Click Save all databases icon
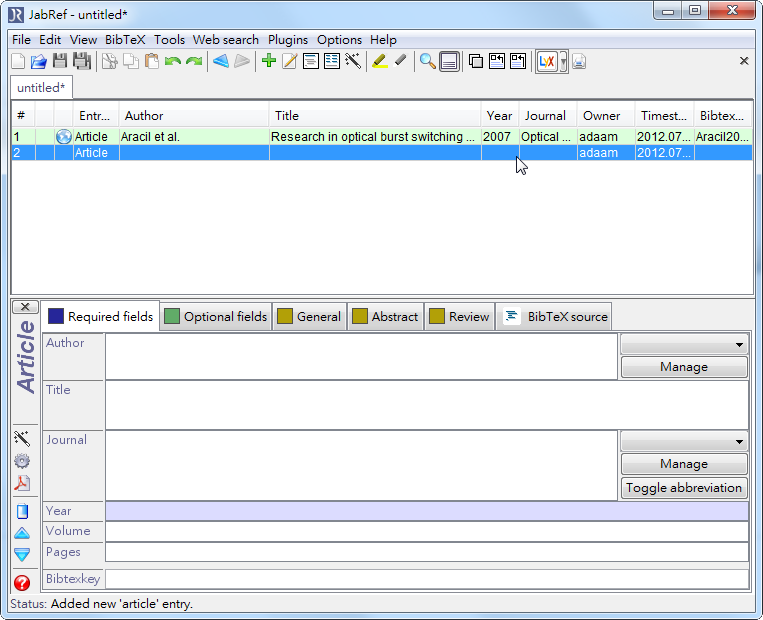The image size is (763, 620). 82,61
